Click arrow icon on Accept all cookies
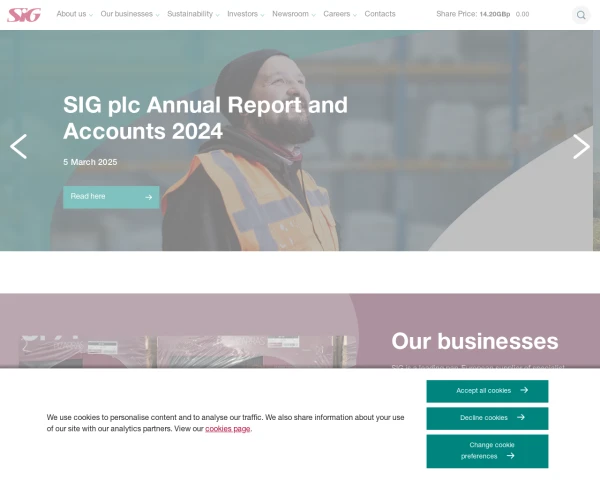 524,390
